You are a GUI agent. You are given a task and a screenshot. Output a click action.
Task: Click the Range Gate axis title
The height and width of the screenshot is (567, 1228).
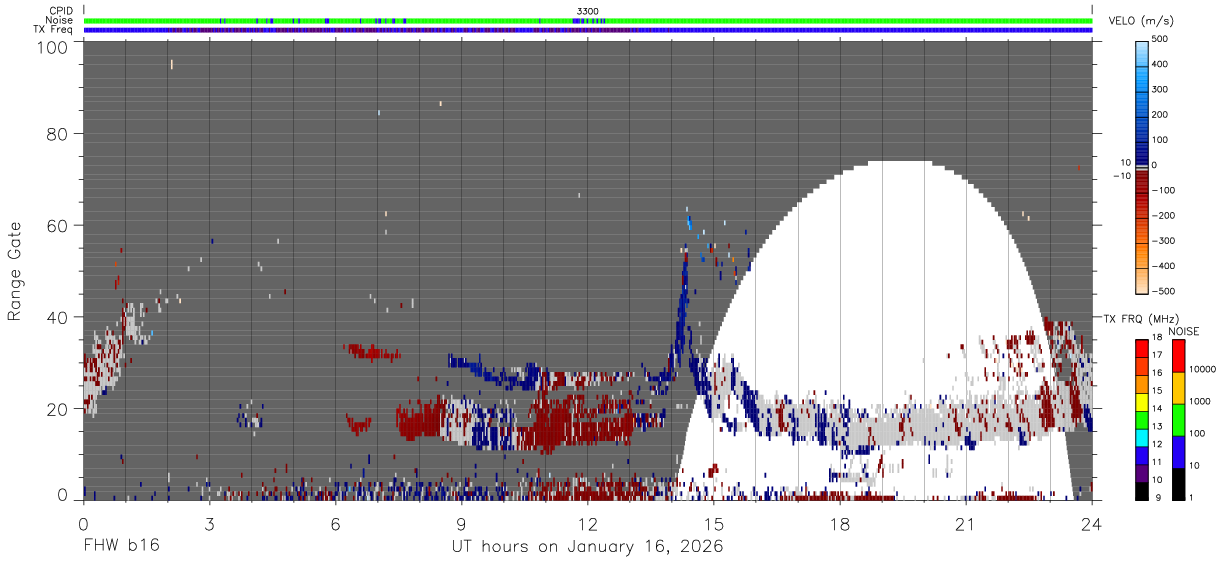16,273
